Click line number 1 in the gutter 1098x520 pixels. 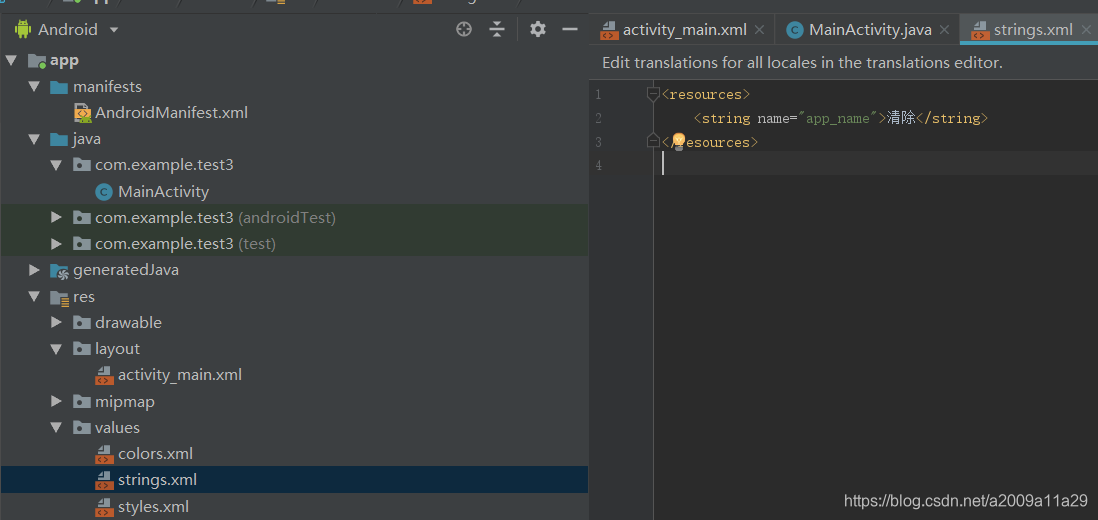coord(598,94)
